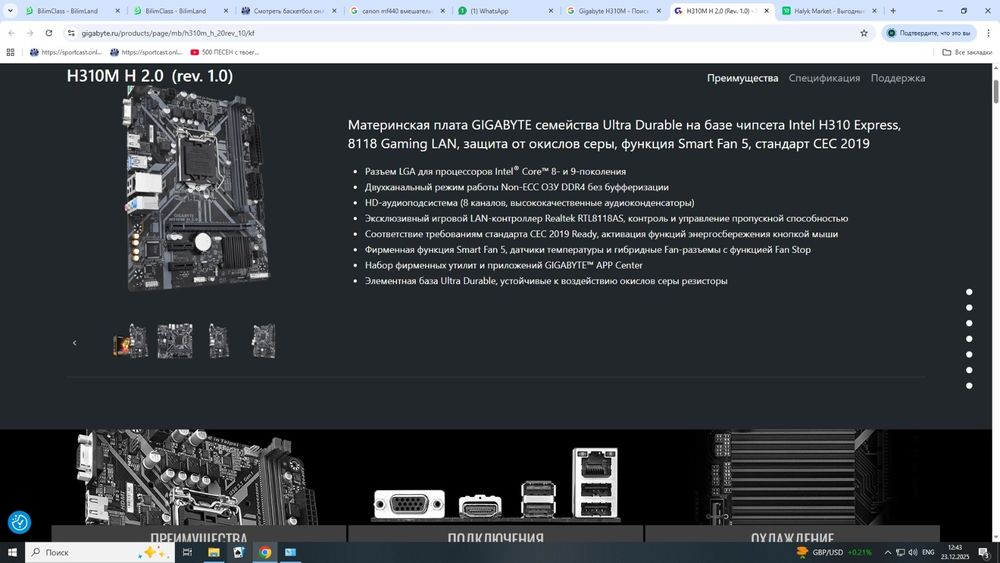
Task: Click the browser forward arrow
Action: (x=29, y=33)
